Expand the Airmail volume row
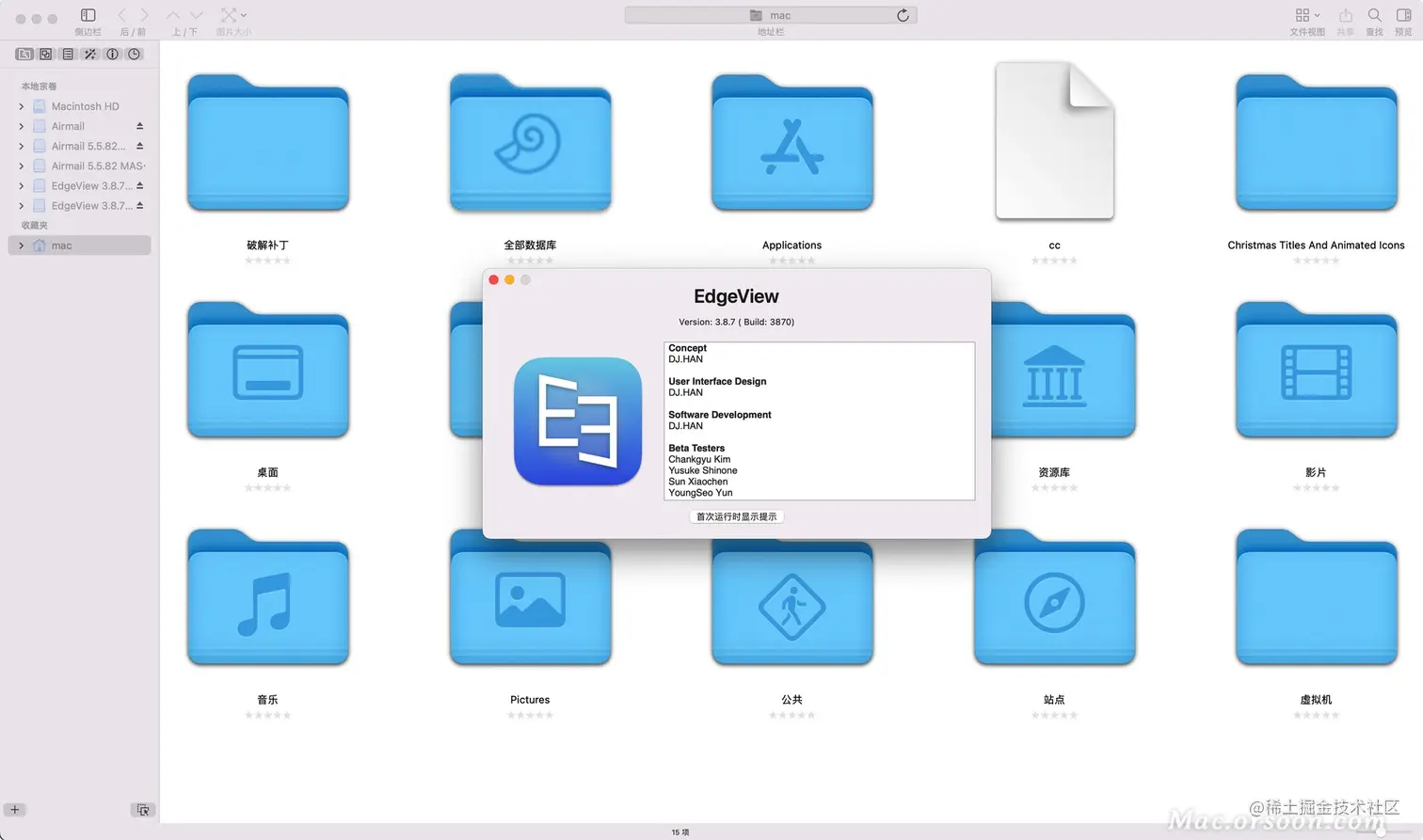The width and height of the screenshot is (1423, 840). [x=22, y=126]
